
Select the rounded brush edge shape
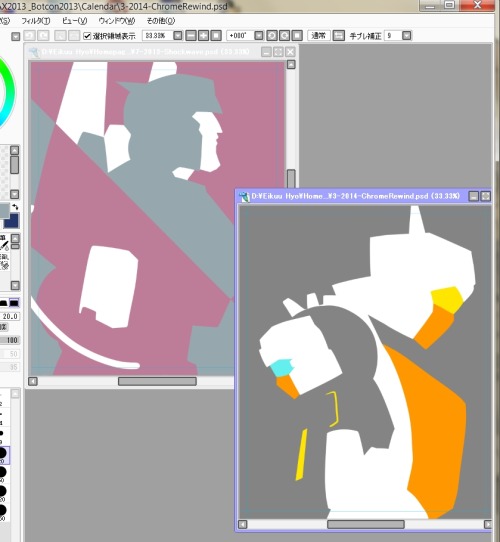click(3, 303)
